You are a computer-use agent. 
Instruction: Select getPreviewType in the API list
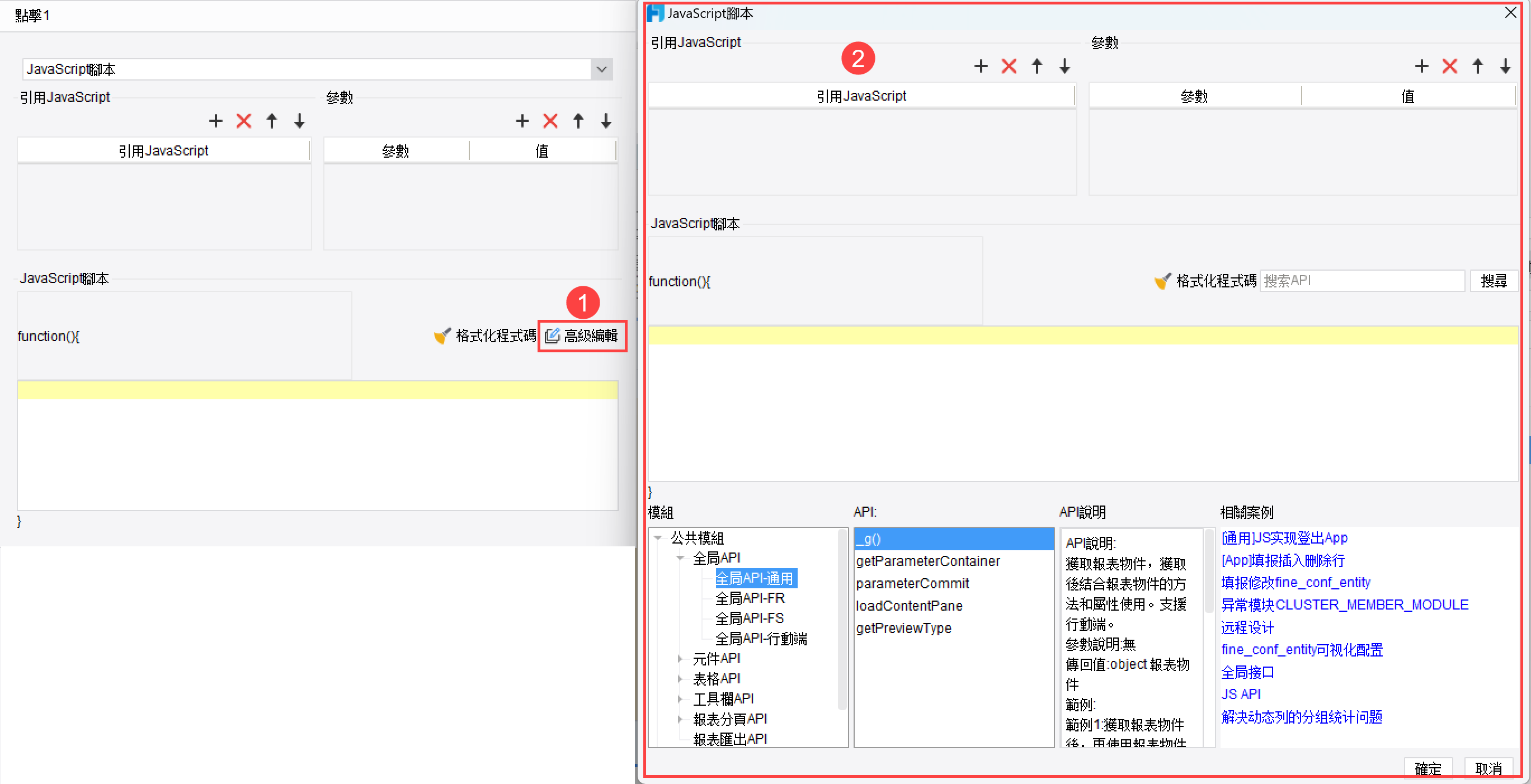(x=904, y=628)
